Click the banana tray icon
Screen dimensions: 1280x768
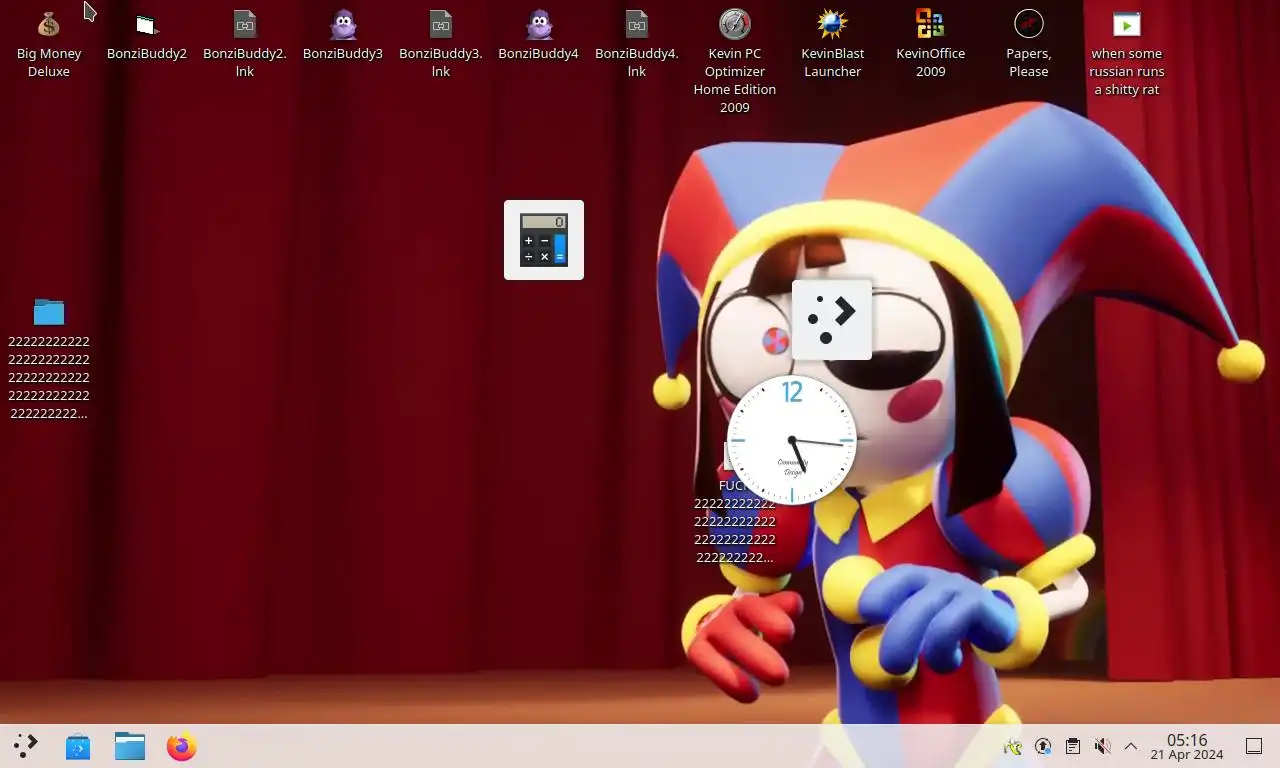point(1013,746)
